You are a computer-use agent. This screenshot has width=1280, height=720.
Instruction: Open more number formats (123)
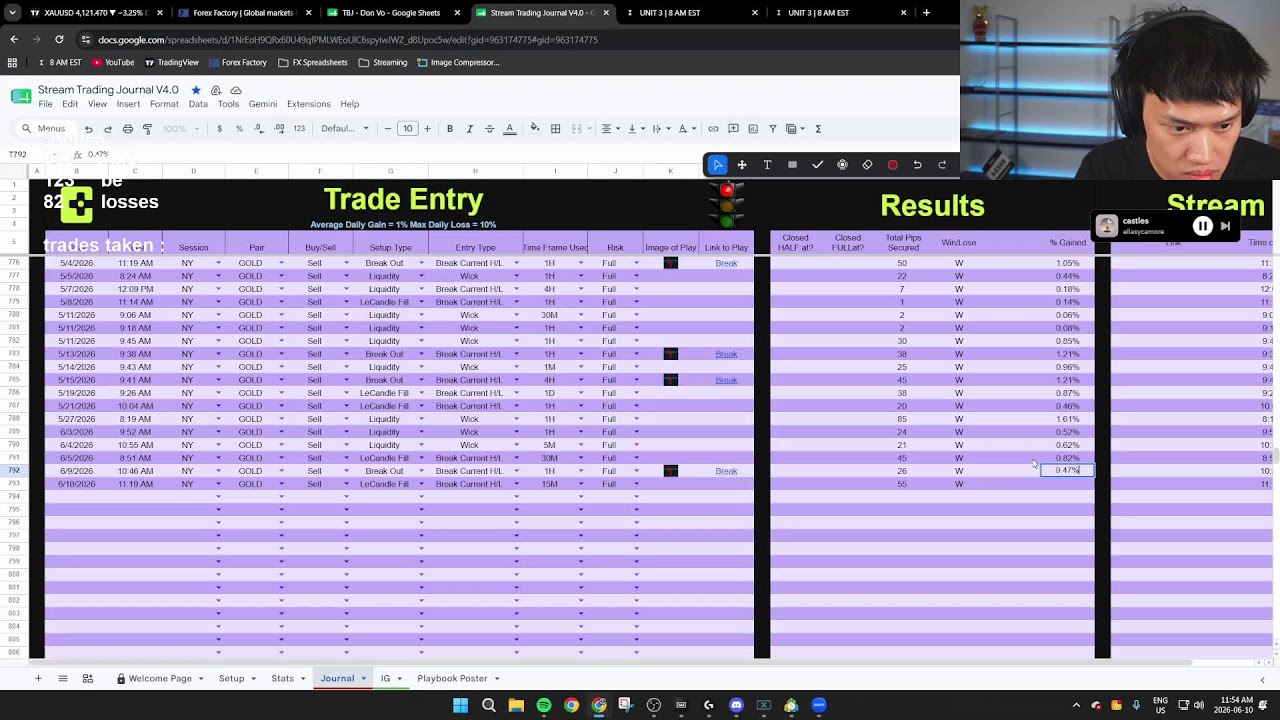click(x=299, y=129)
